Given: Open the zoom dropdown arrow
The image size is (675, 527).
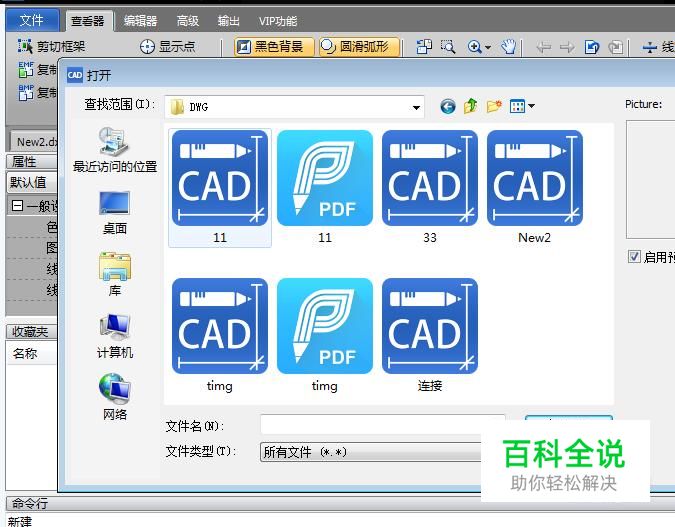Looking at the screenshot, I should pos(488,47).
